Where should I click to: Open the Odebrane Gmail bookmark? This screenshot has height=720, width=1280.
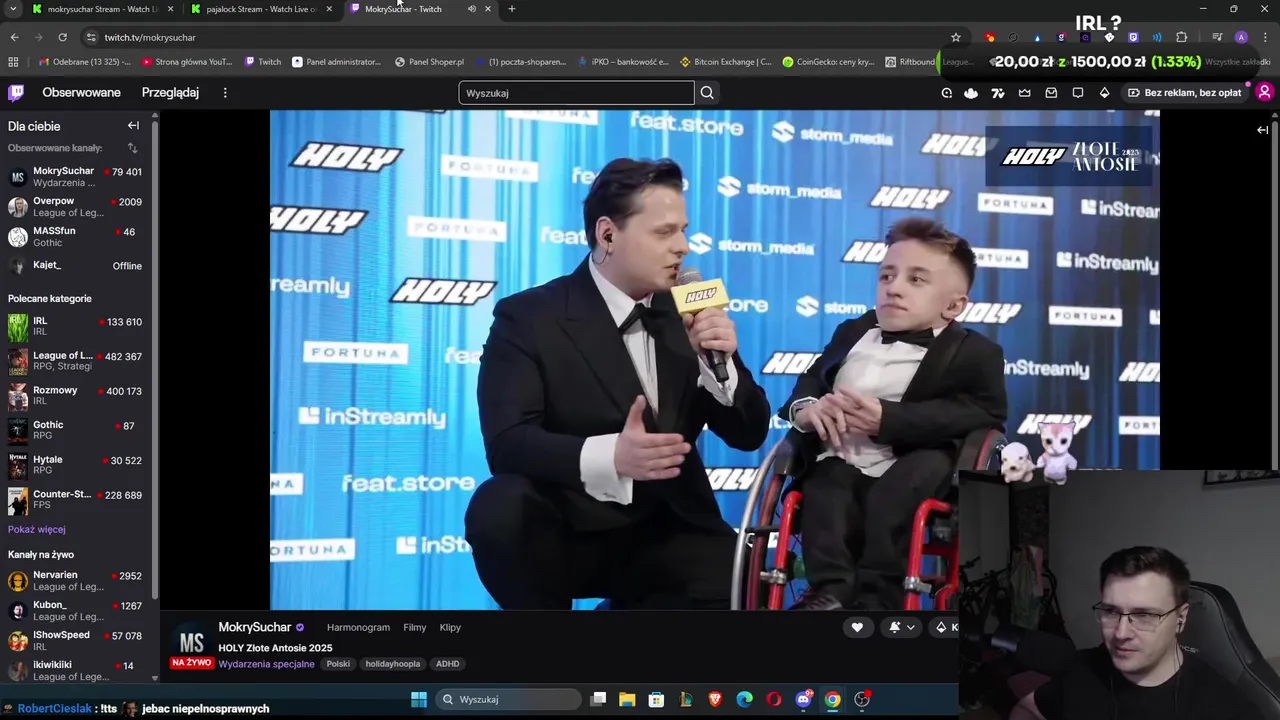(84, 62)
